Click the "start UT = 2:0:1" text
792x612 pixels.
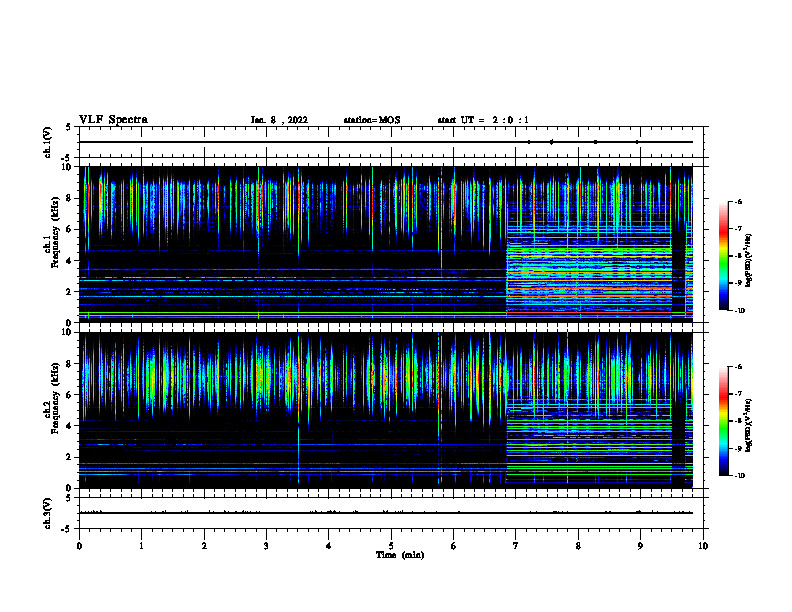pos(483,120)
